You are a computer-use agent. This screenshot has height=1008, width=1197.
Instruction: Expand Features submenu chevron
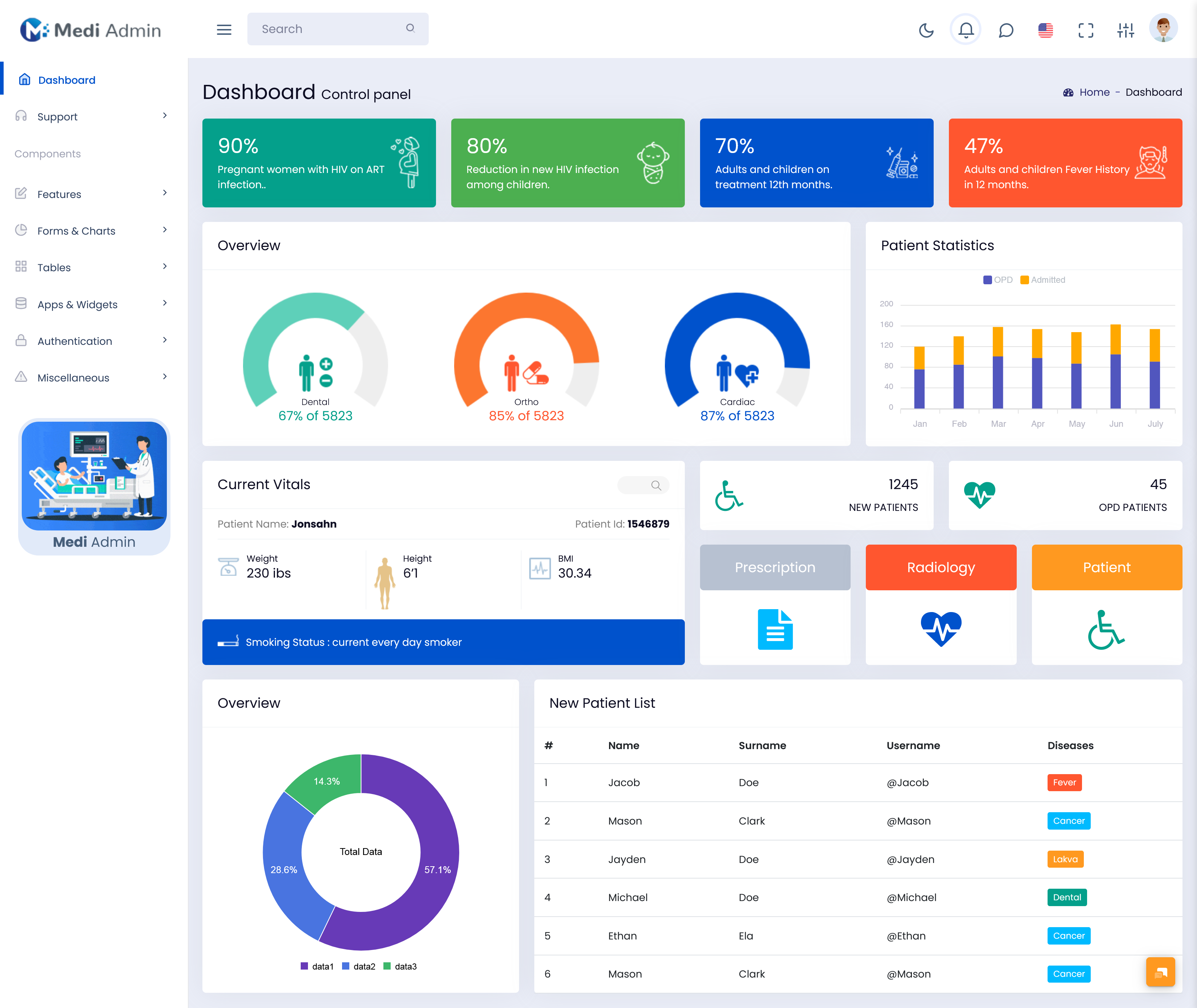tap(165, 193)
